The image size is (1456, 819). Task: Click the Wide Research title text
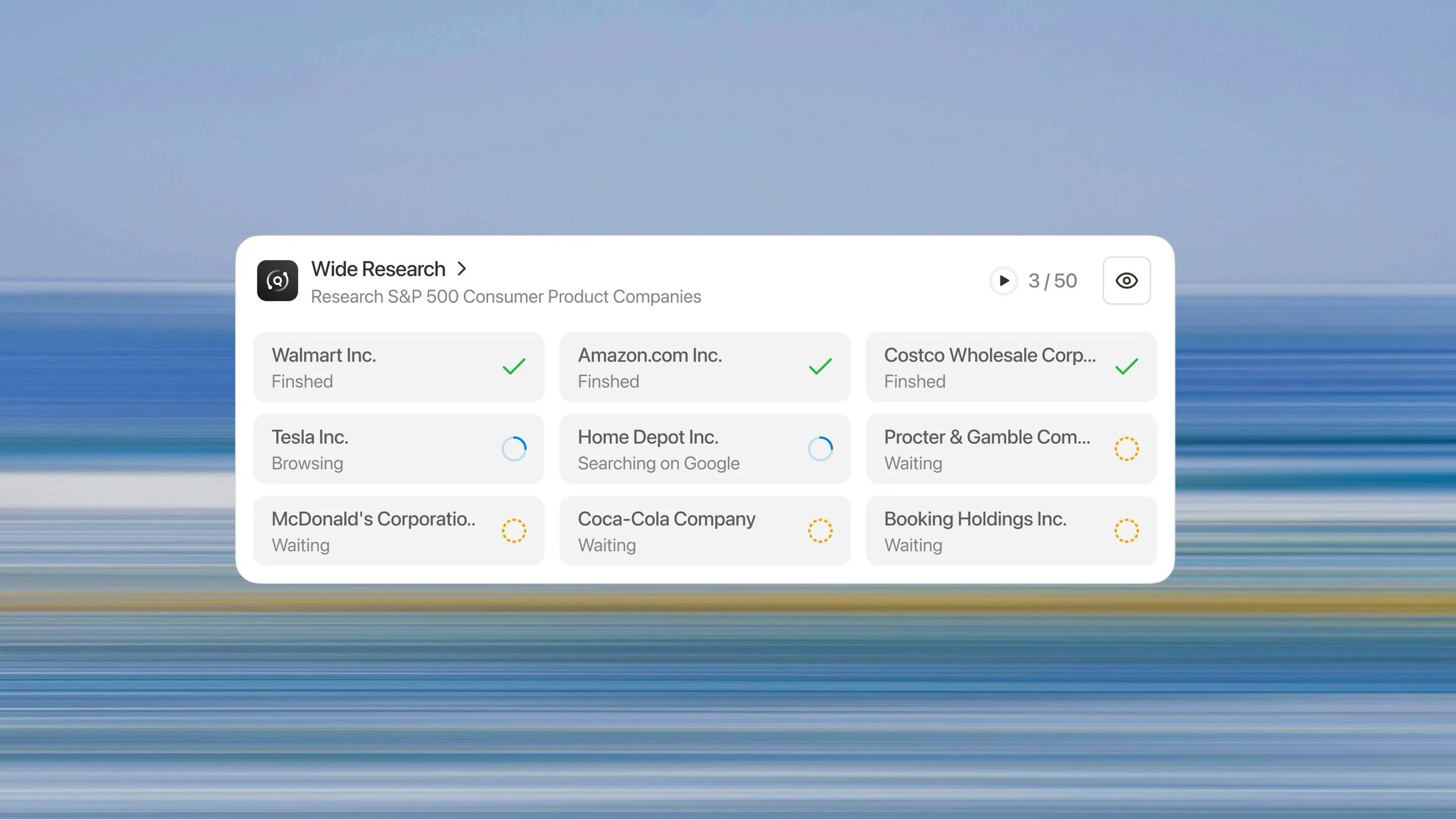(x=378, y=269)
